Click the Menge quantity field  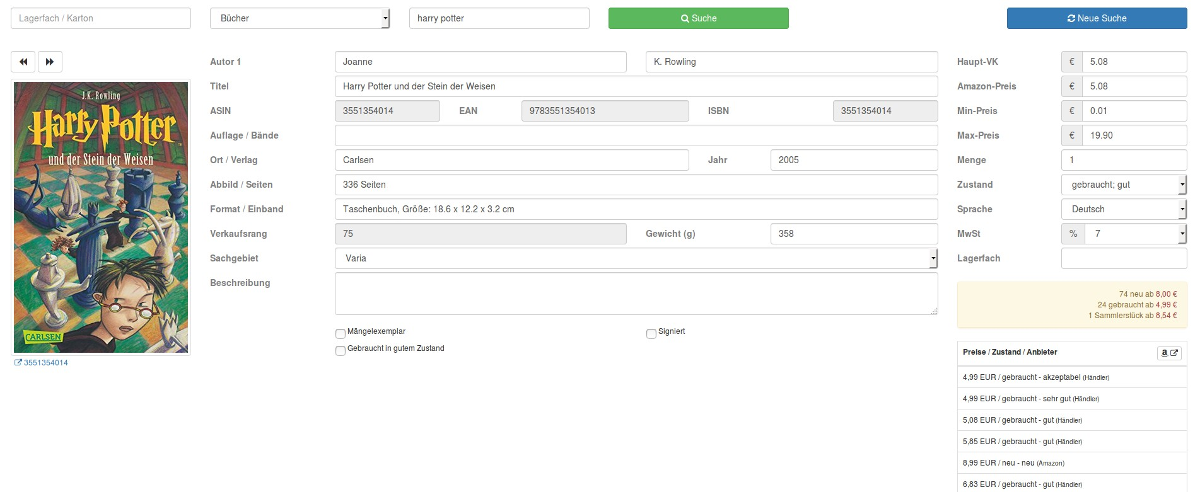point(1123,160)
